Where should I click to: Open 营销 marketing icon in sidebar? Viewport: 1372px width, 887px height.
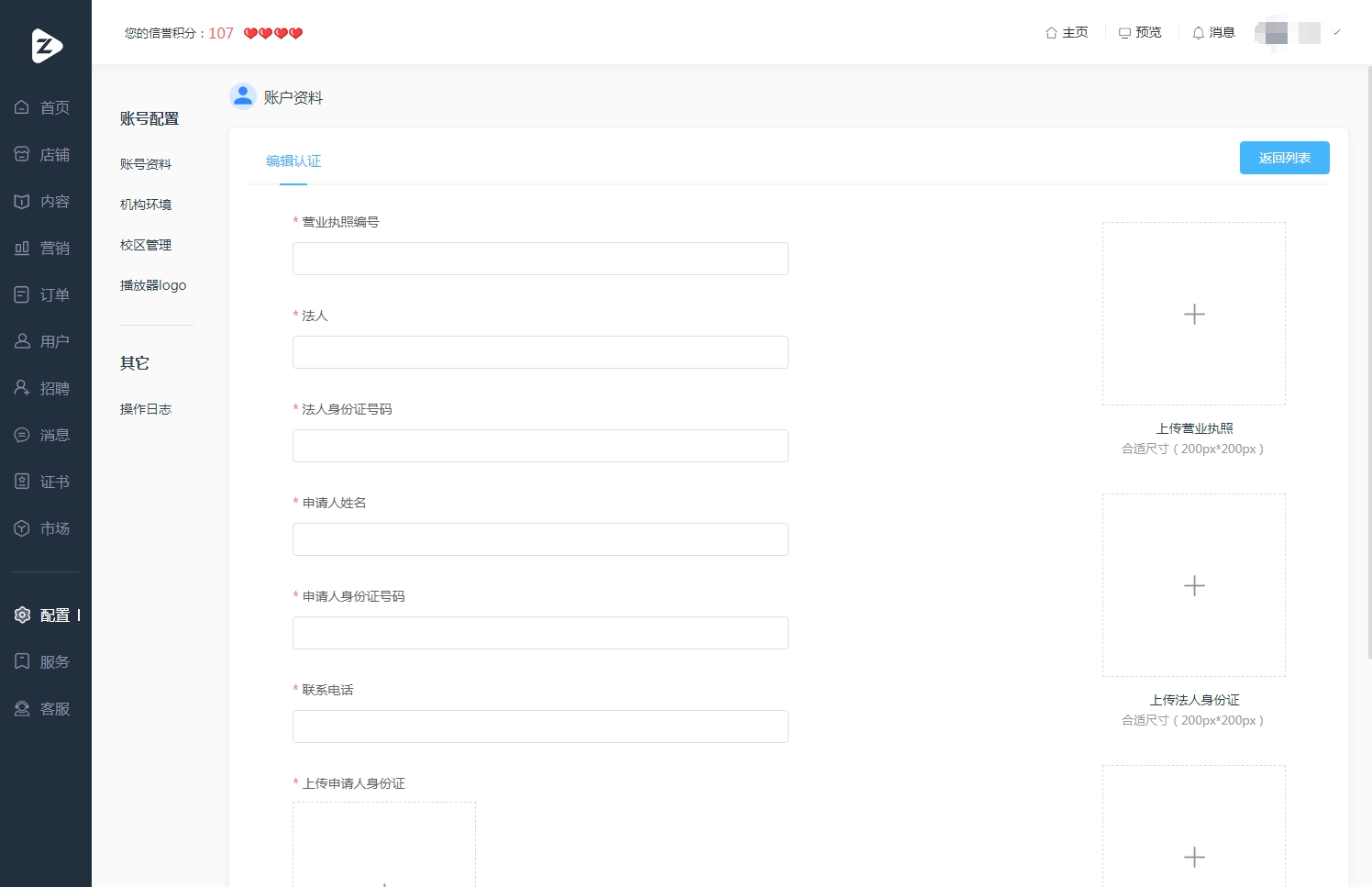22,248
